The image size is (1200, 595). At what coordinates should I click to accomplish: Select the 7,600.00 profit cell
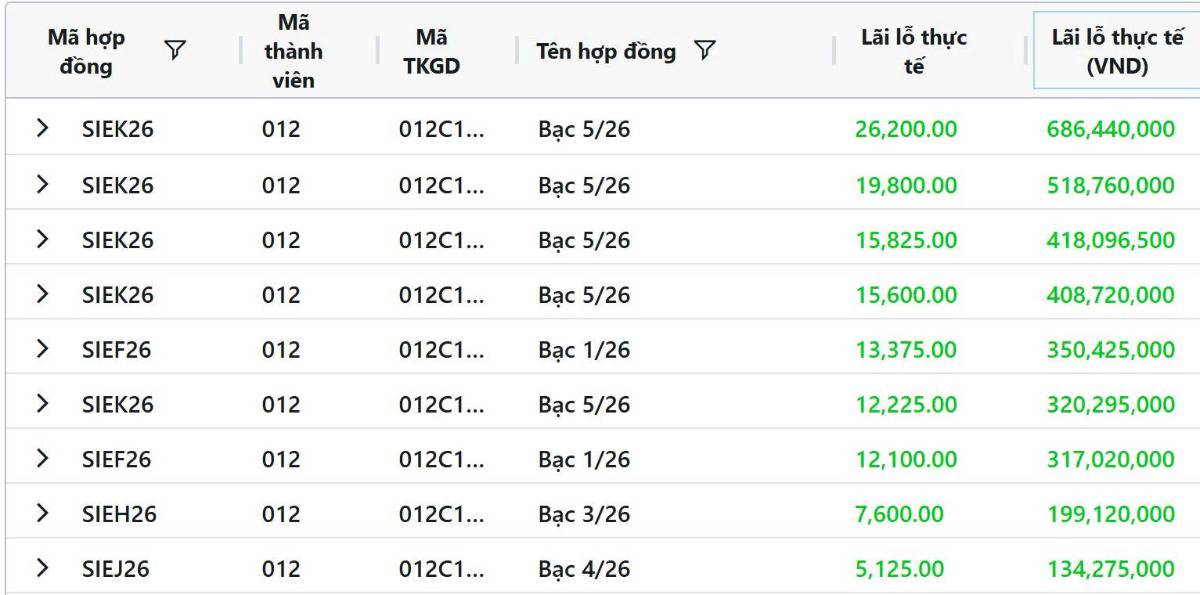click(899, 514)
